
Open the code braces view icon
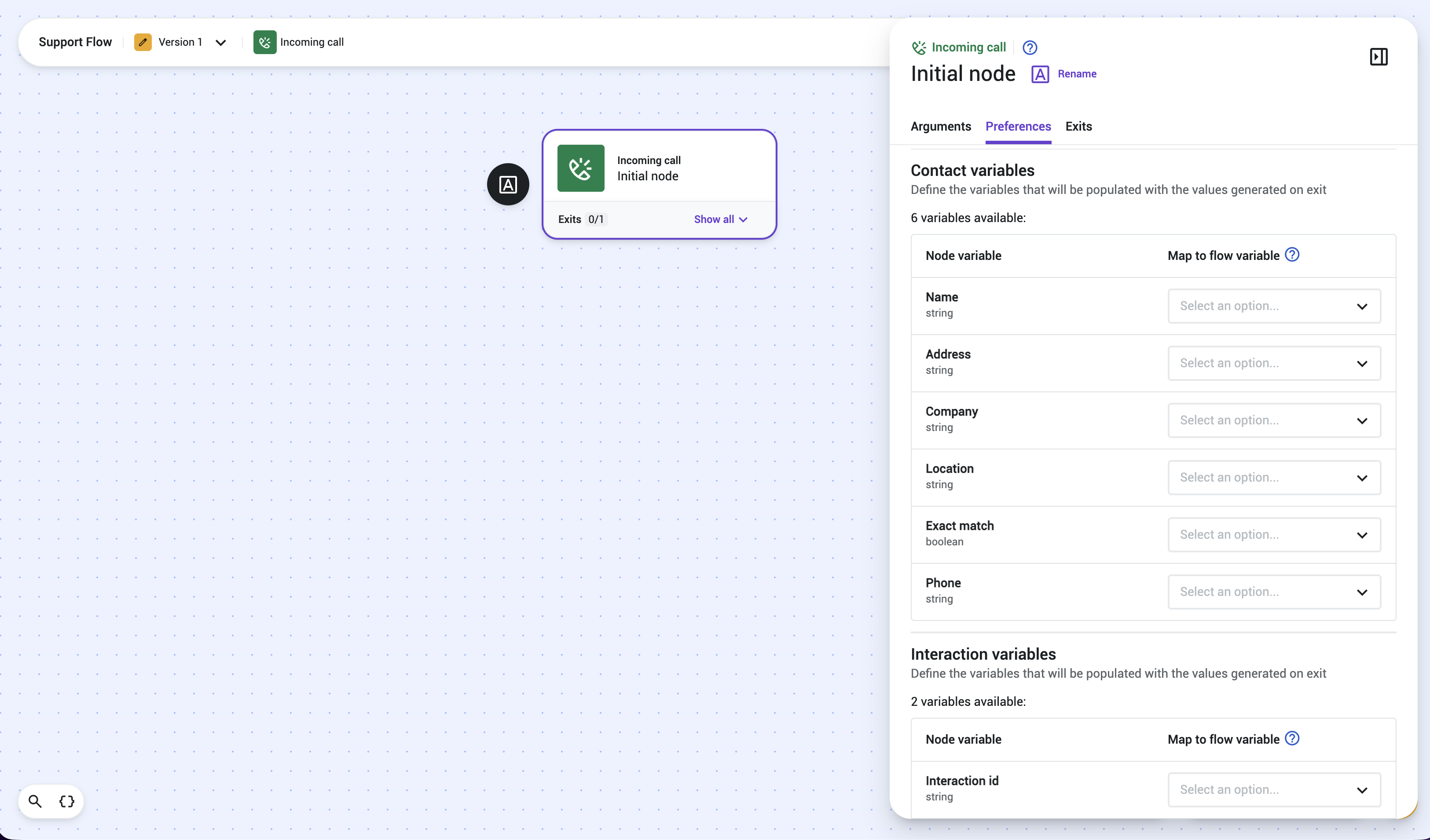tap(67, 801)
